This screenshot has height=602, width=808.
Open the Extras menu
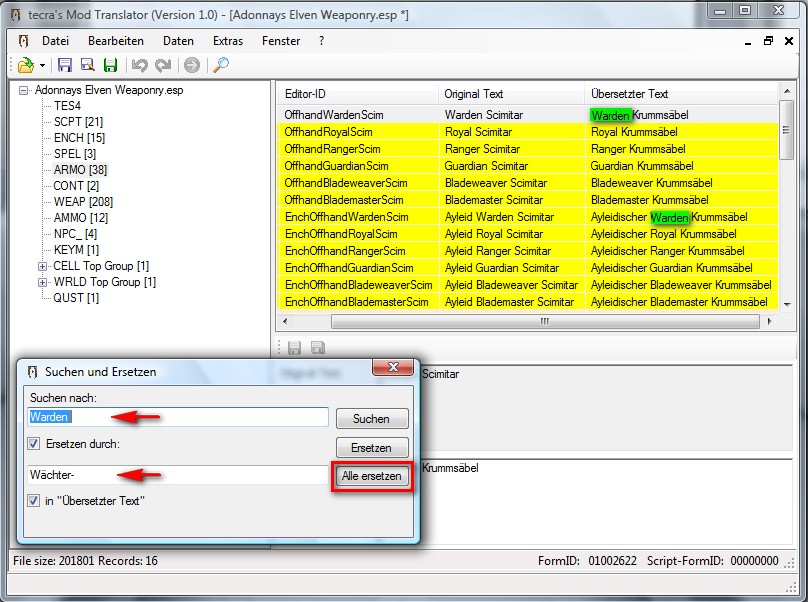point(228,41)
